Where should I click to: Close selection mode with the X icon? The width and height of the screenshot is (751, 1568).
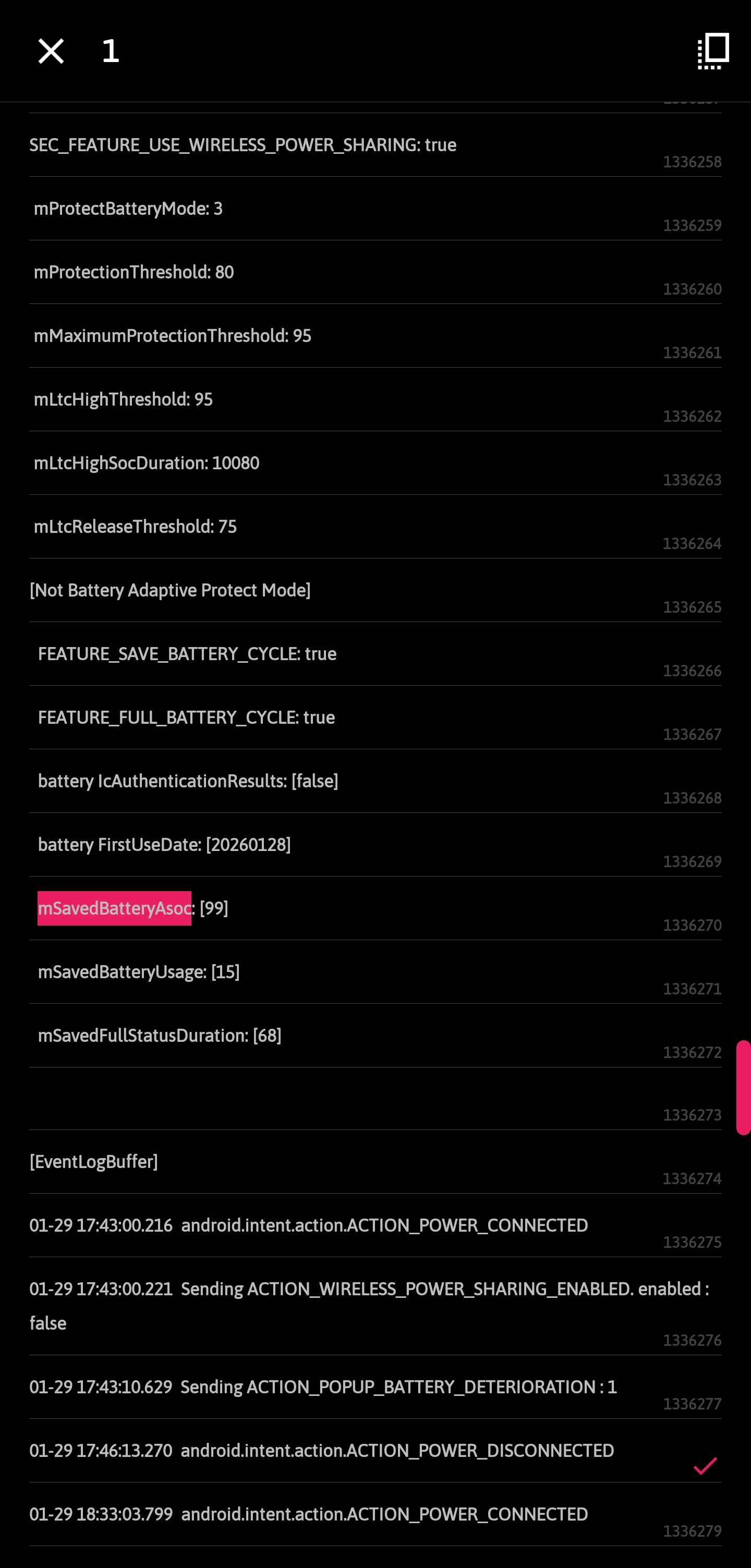click(51, 51)
